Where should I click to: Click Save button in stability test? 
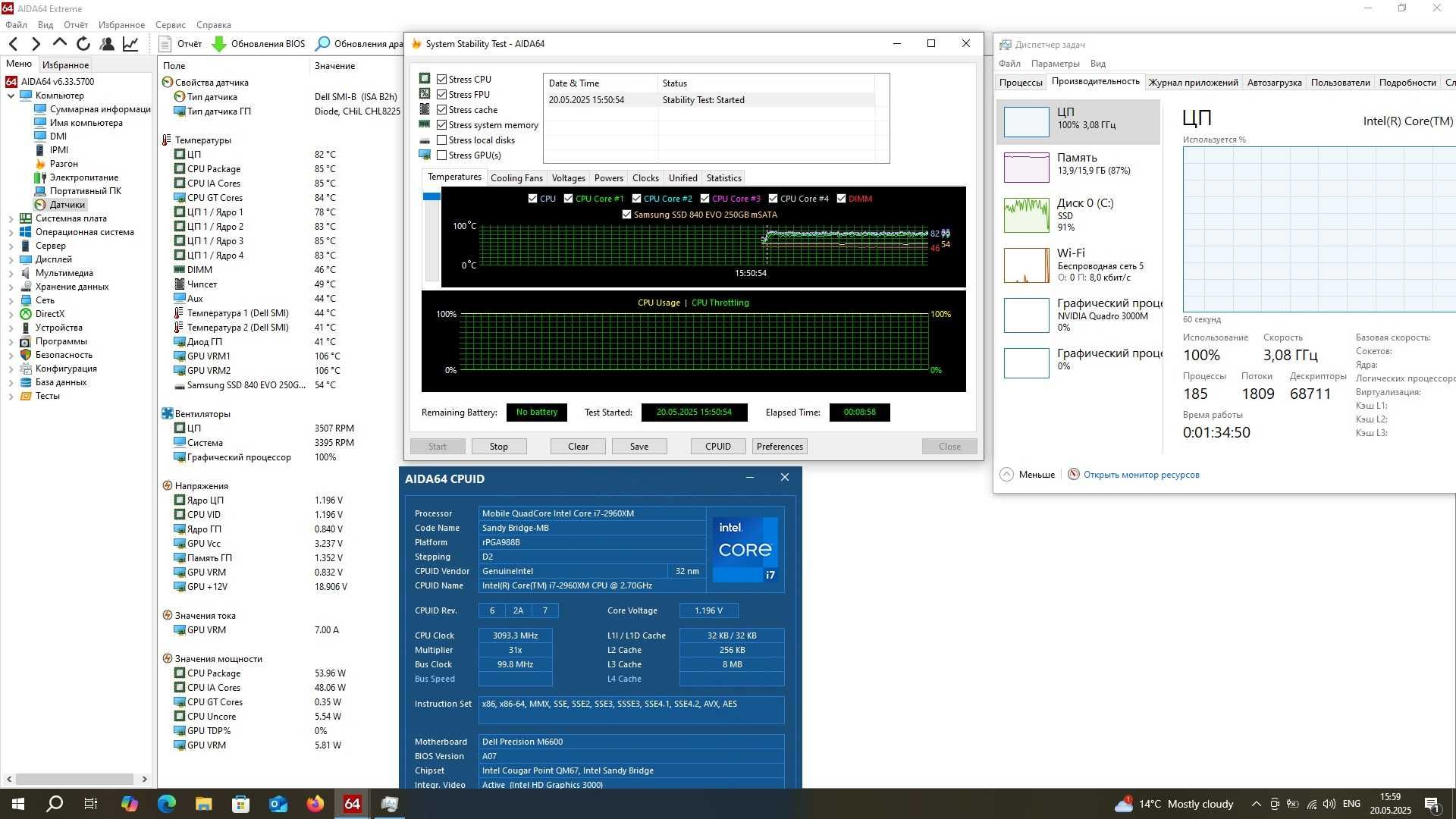[639, 447]
